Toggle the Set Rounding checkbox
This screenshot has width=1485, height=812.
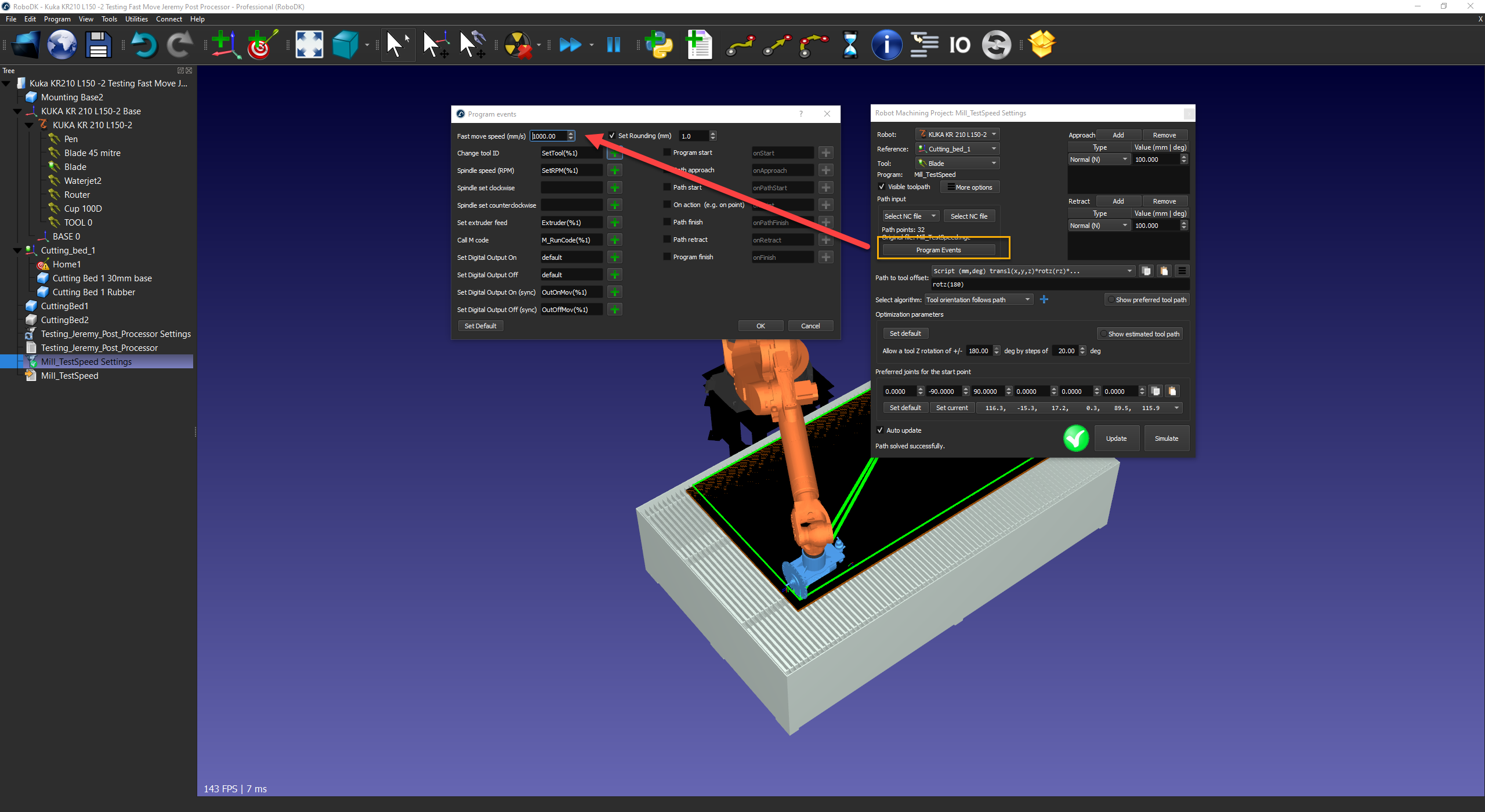pos(612,136)
